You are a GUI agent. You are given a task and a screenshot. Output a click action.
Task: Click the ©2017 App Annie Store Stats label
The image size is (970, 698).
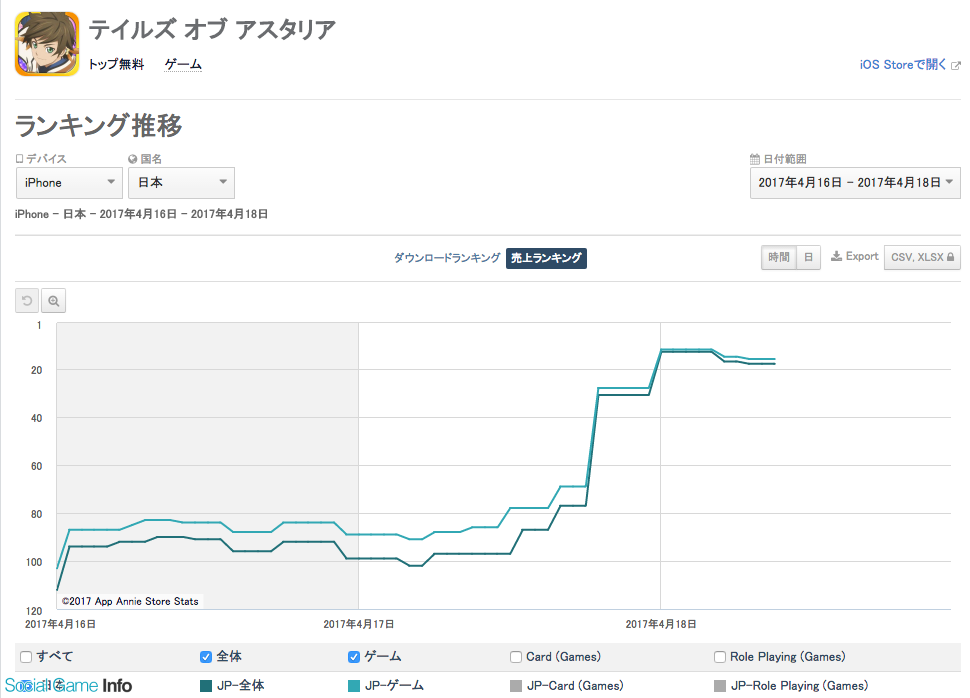pos(130,601)
